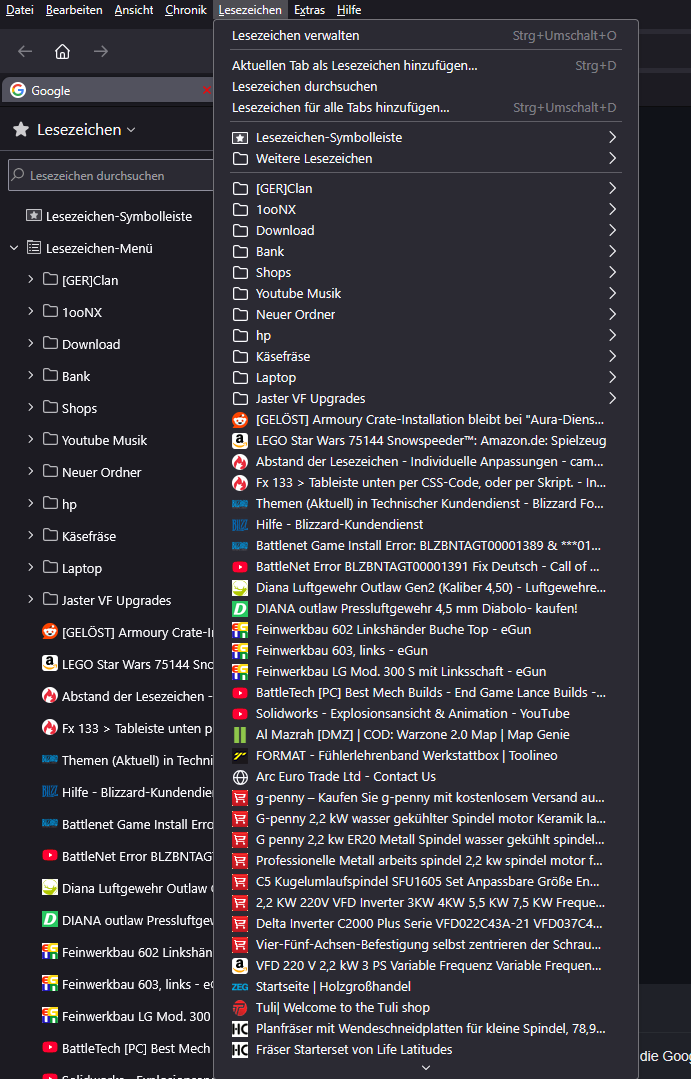Image resolution: width=691 pixels, height=1079 pixels.
Task: Click the Home button in the toolbar
Action: coord(62,51)
